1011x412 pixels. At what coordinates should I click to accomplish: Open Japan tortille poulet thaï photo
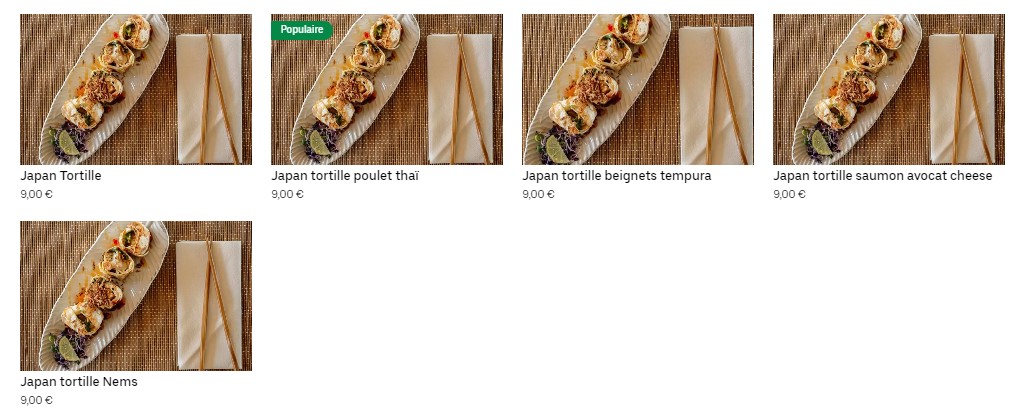pos(387,90)
